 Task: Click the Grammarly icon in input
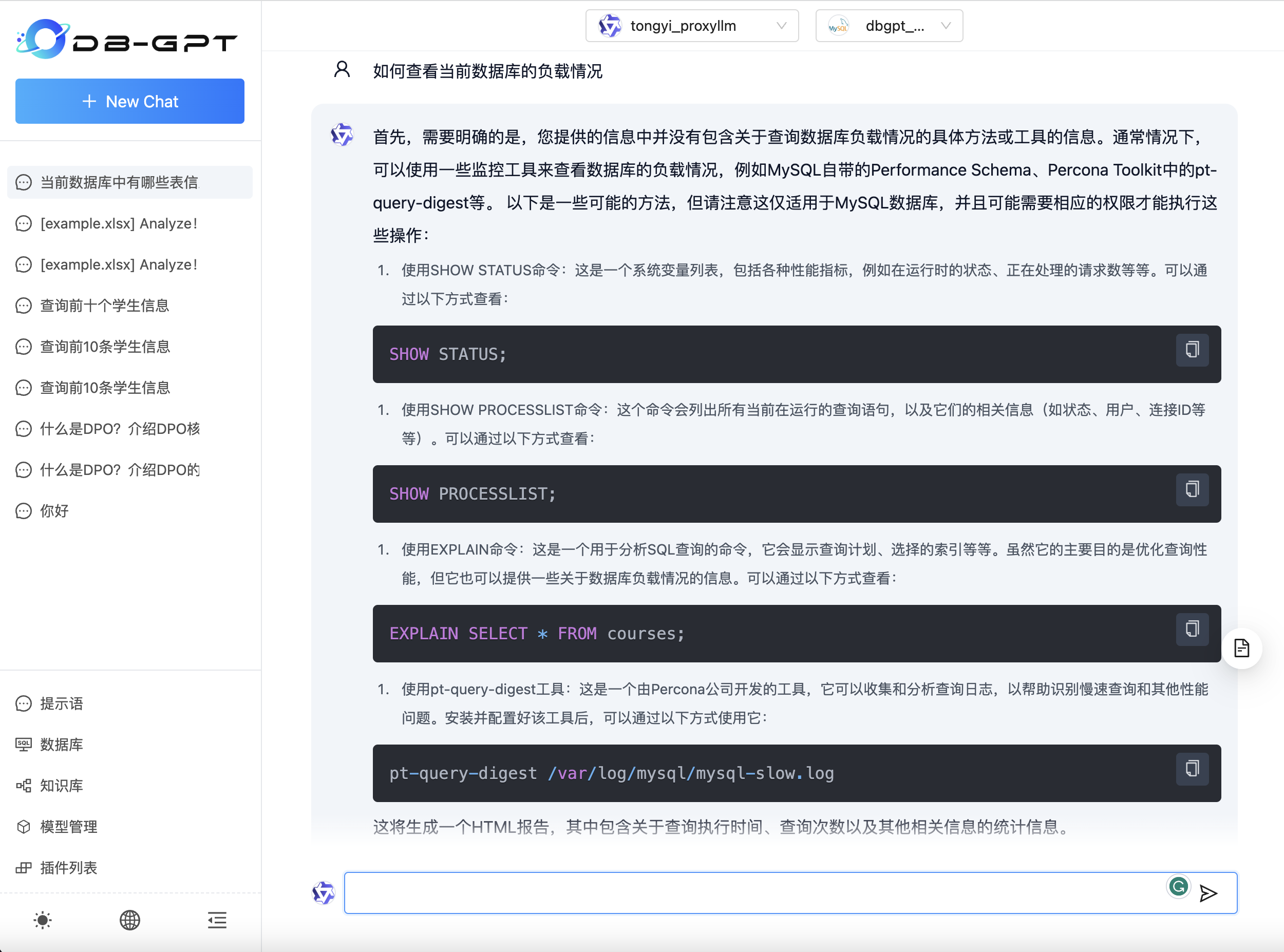coord(1178,887)
